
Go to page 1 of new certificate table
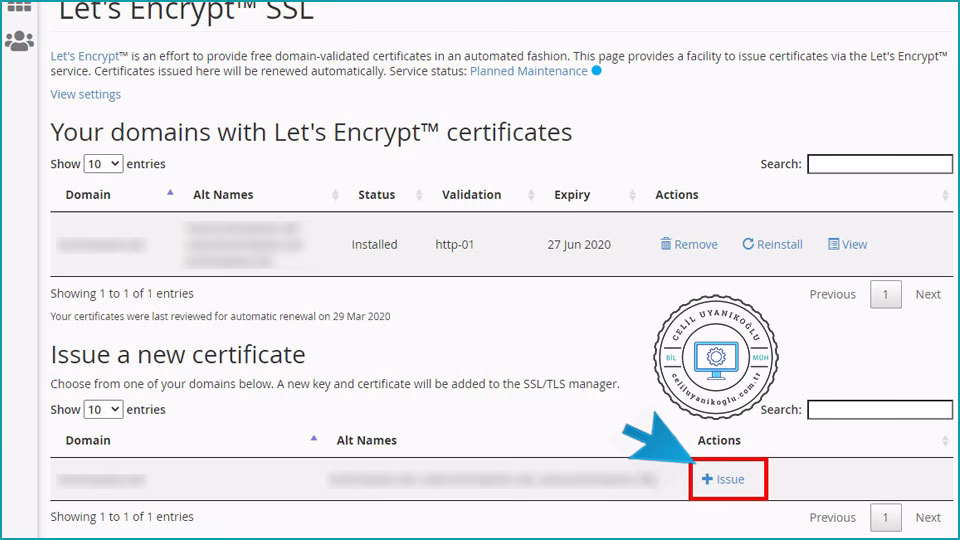pos(885,517)
